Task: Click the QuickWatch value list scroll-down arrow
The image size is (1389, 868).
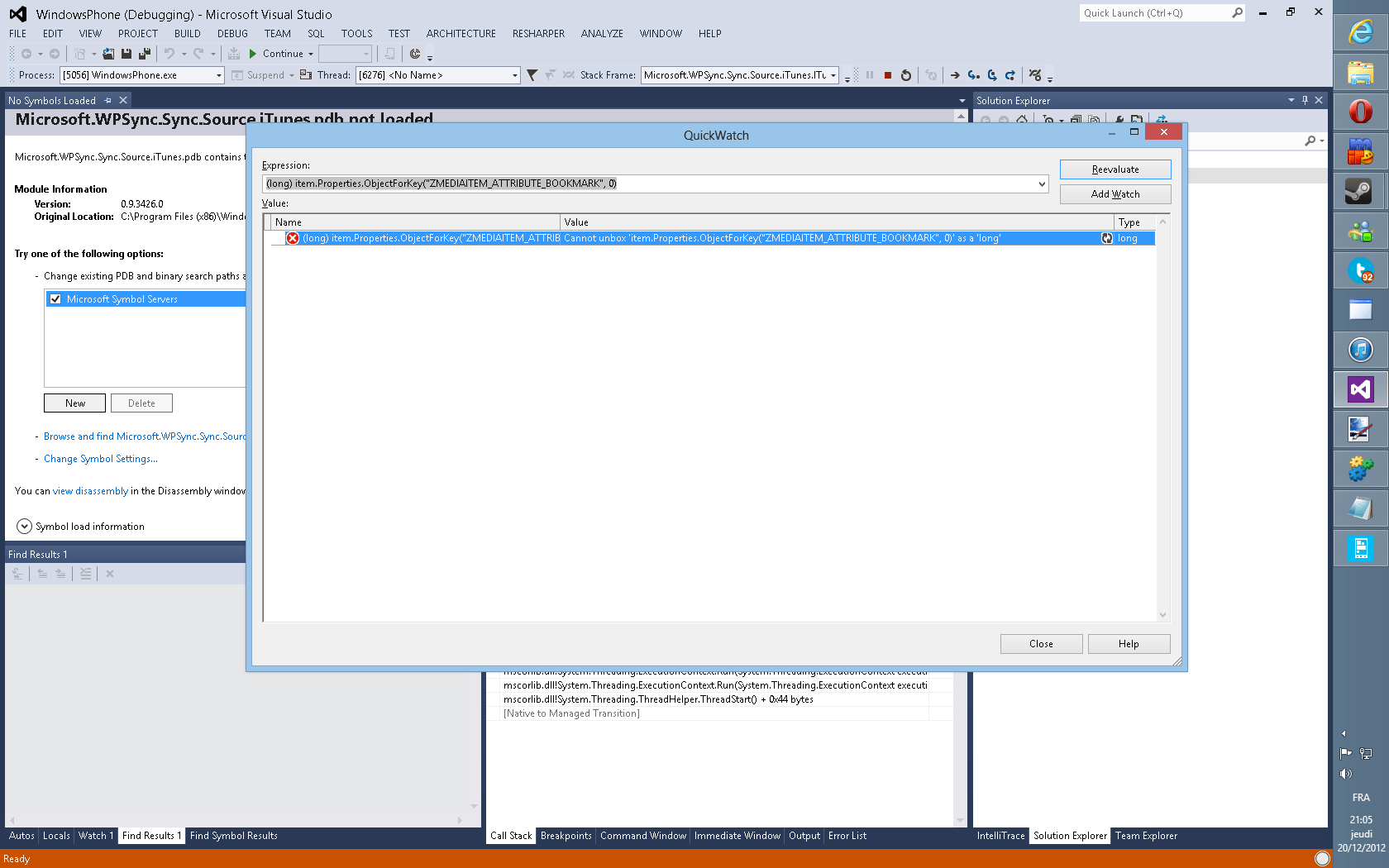Action: pyautogui.click(x=1162, y=615)
